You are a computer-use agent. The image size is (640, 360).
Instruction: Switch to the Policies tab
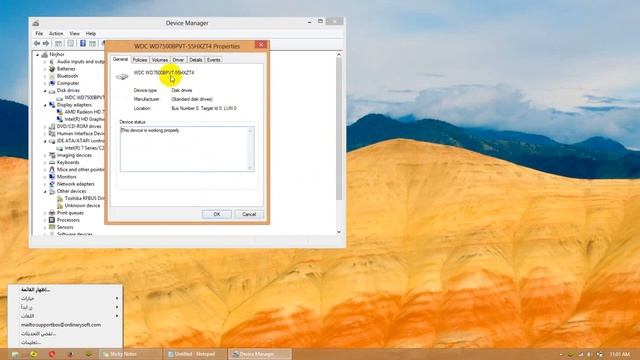click(140, 60)
